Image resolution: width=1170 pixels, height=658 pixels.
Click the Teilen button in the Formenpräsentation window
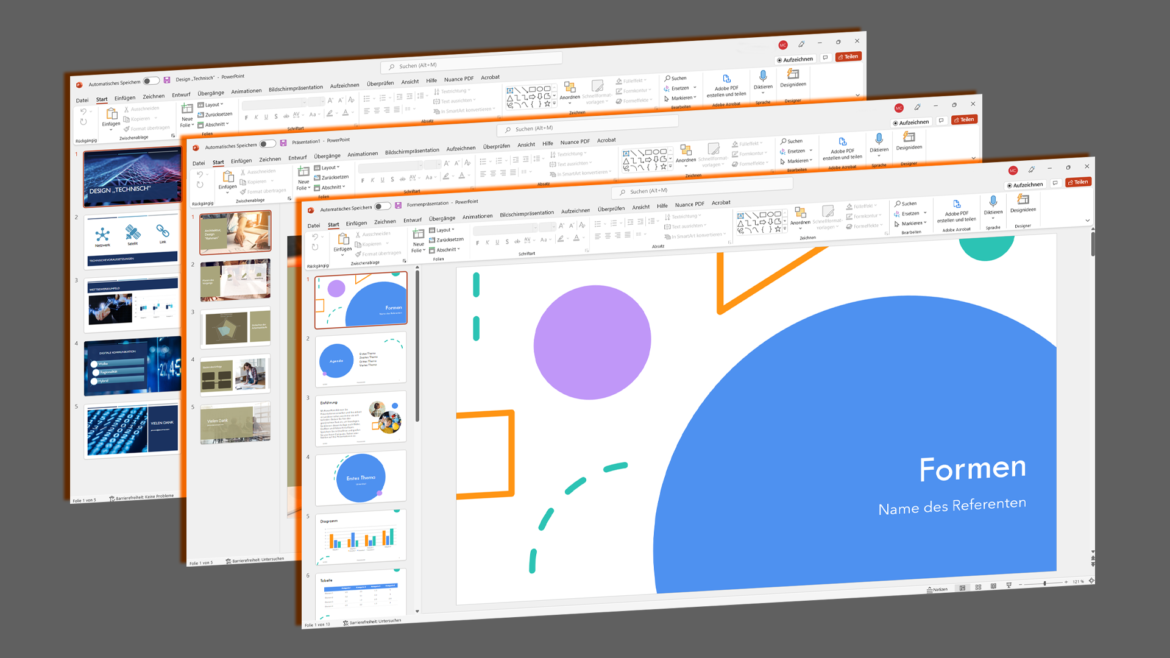coord(1077,182)
